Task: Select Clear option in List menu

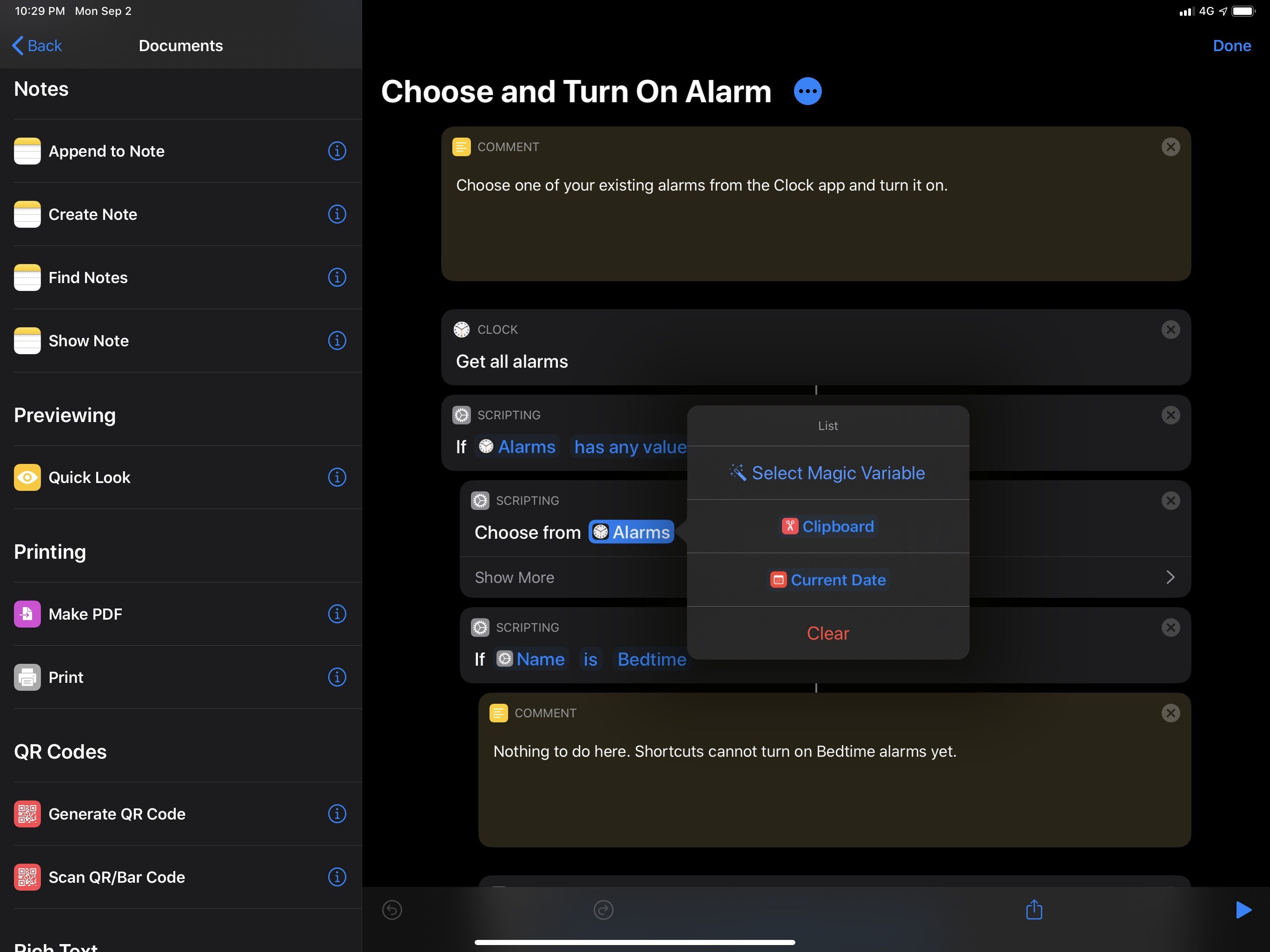Action: (x=828, y=633)
